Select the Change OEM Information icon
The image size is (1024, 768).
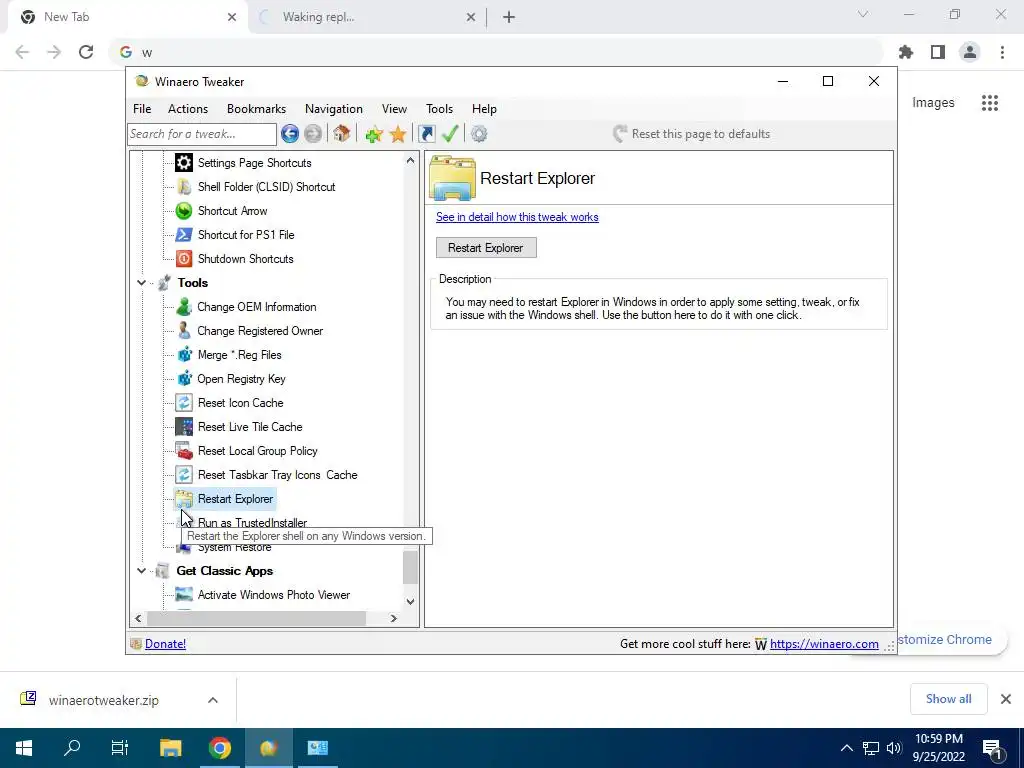[184, 307]
